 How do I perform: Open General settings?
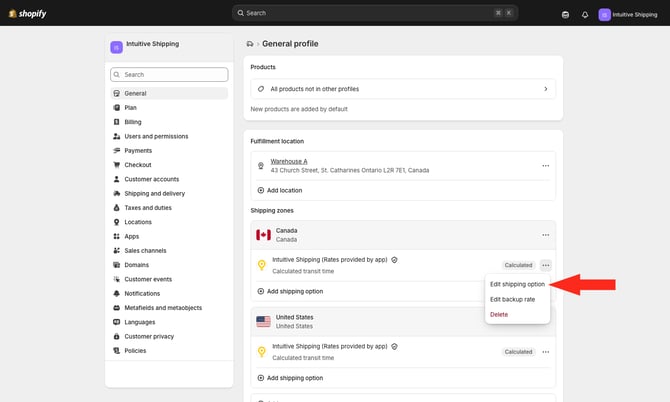169,93
